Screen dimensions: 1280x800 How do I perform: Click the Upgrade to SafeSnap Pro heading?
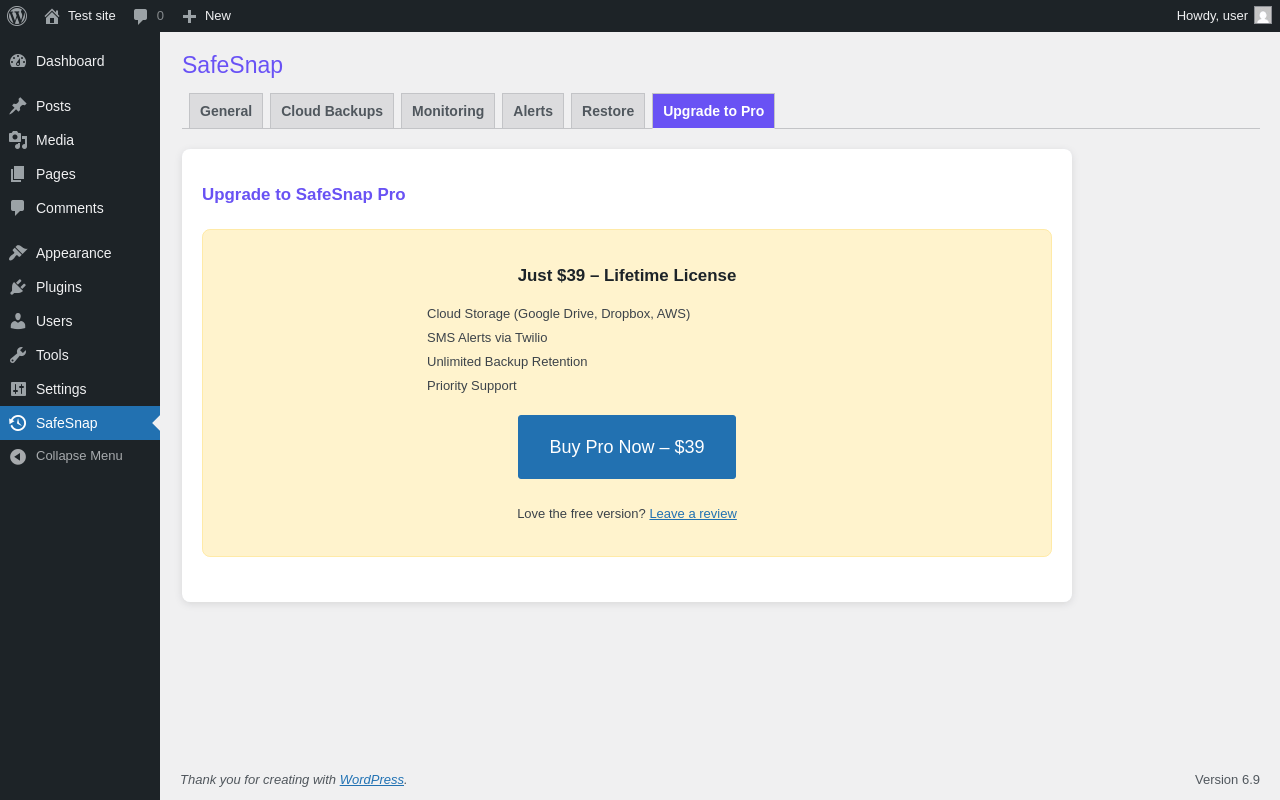click(x=304, y=195)
